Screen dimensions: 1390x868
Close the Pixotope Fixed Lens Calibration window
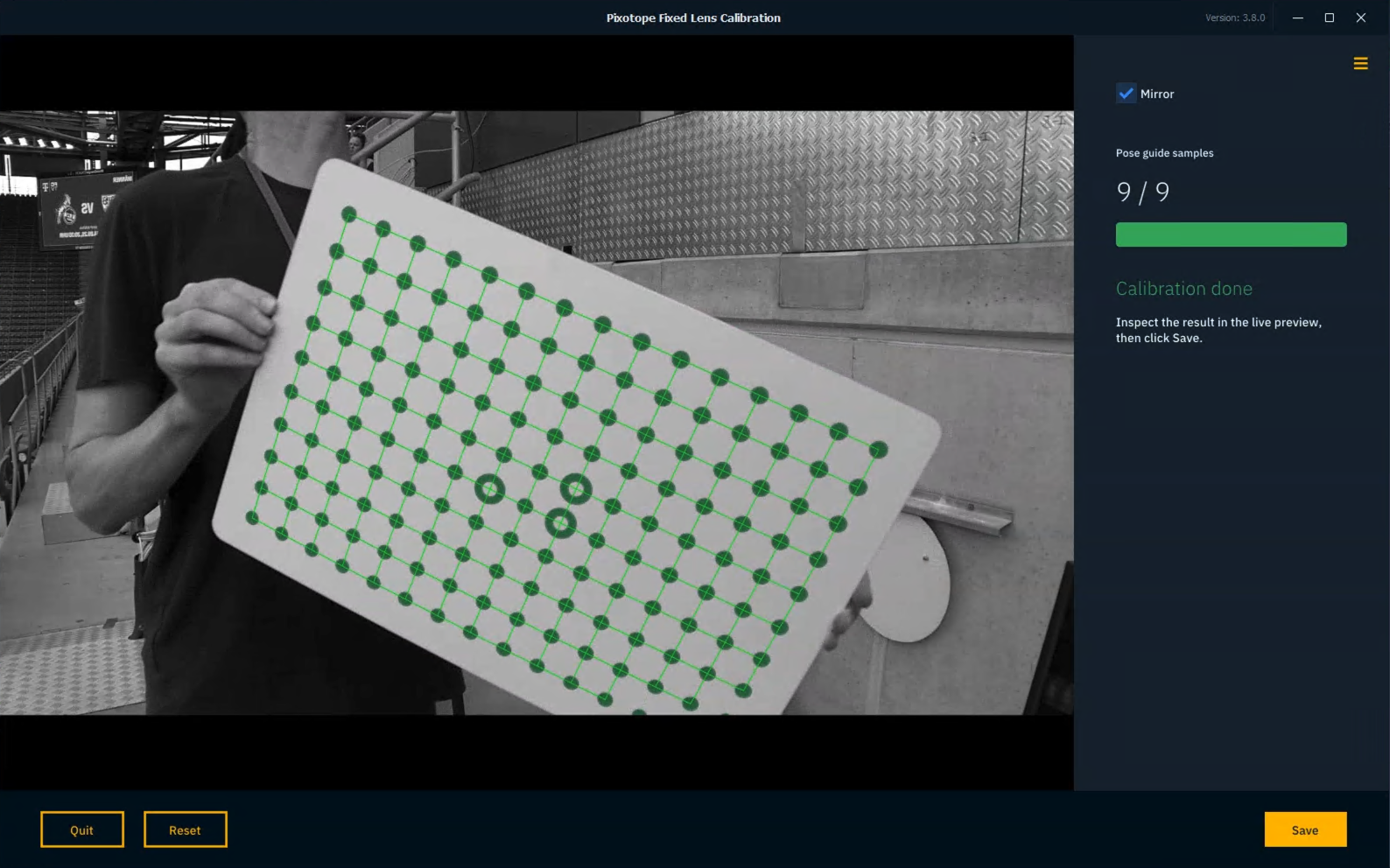tap(1361, 17)
